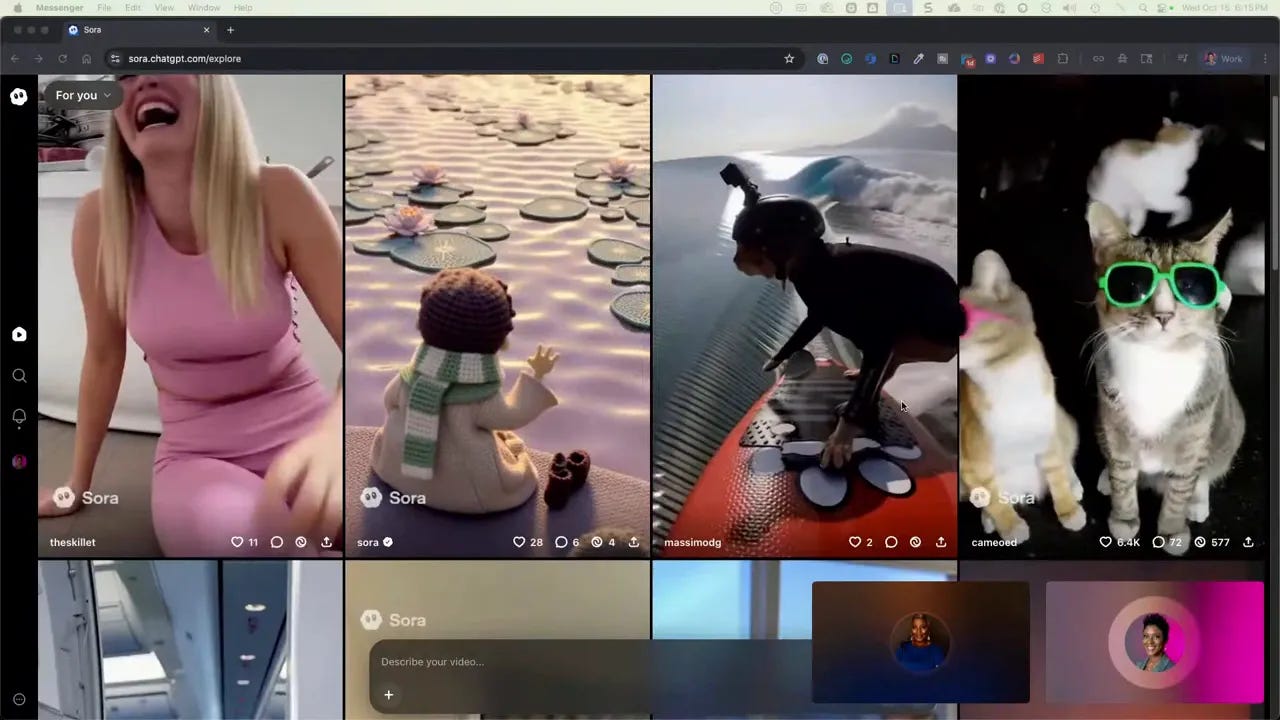Go to browser home page
Image resolution: width=1280 pixels, height=720 pixels.
click(87, 58)
